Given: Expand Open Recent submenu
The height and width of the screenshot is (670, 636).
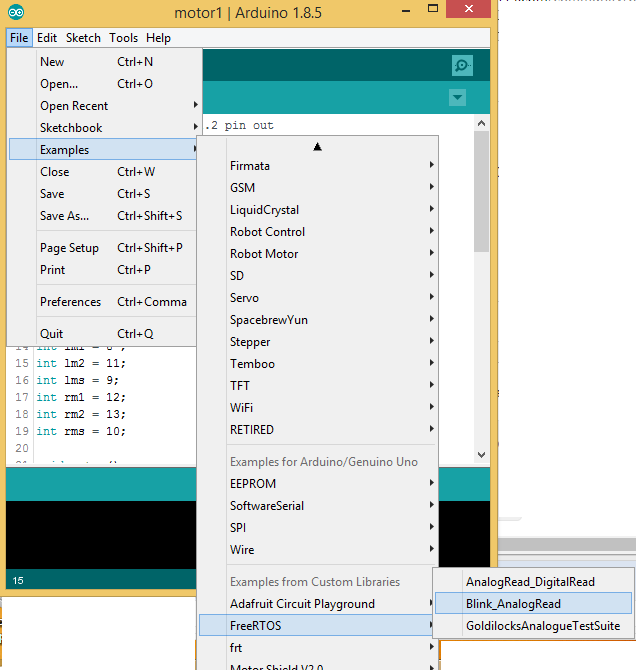Looking at the screenshot, I should pos(74,106).
